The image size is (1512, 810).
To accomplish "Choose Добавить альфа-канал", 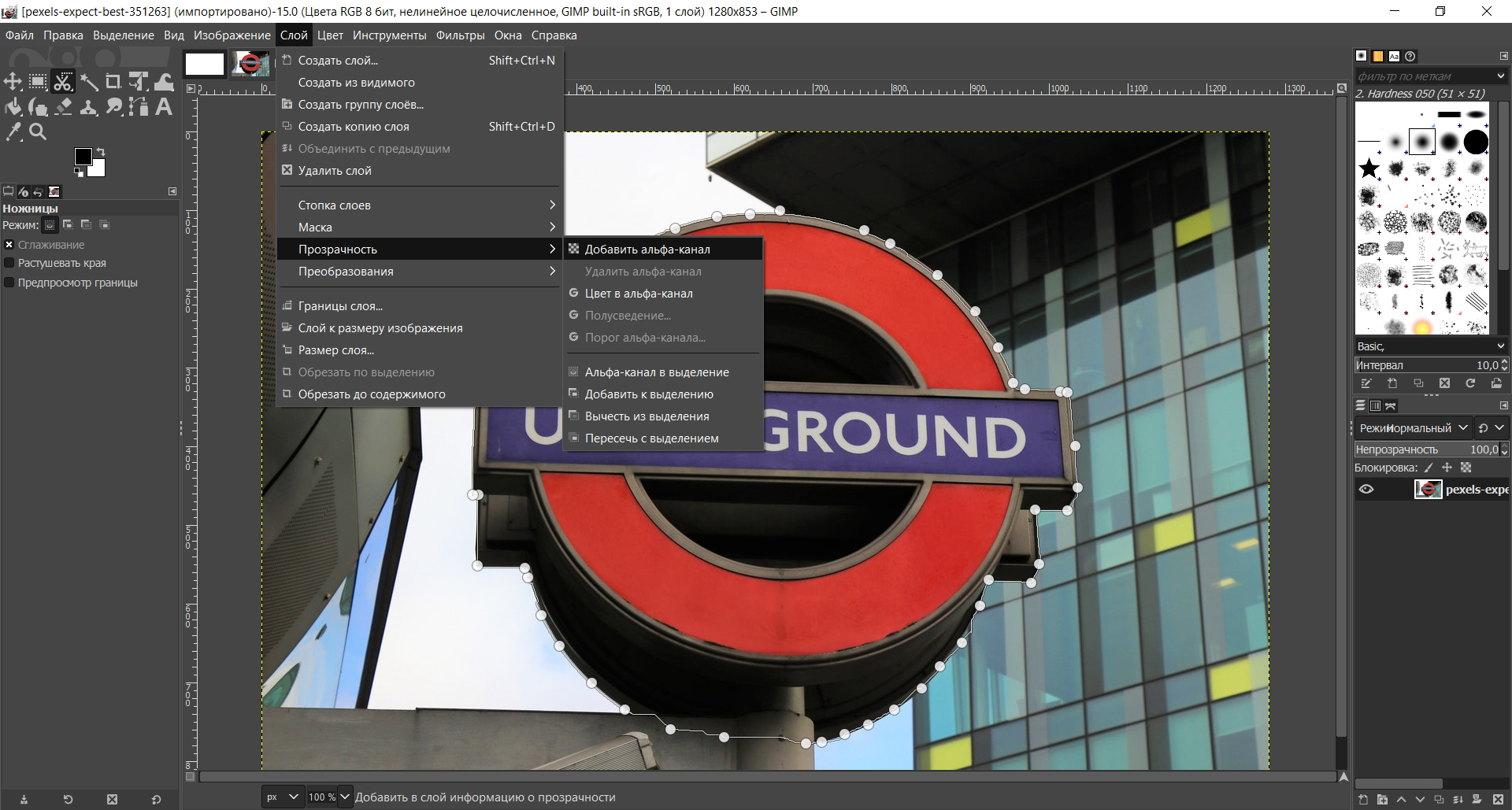I will 664,250.
